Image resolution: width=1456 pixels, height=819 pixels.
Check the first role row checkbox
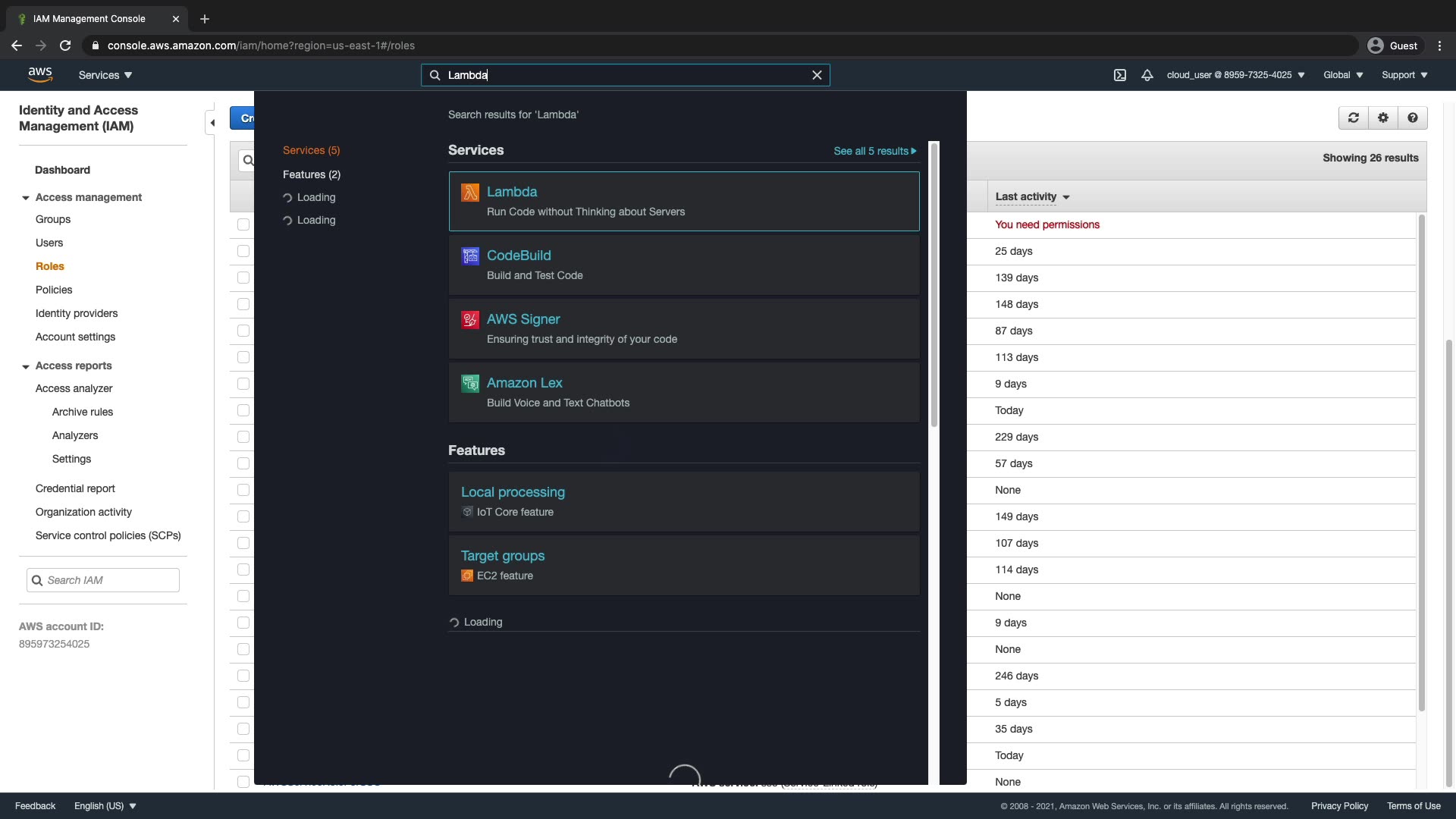pyautogui.click(x=243, y=224)
